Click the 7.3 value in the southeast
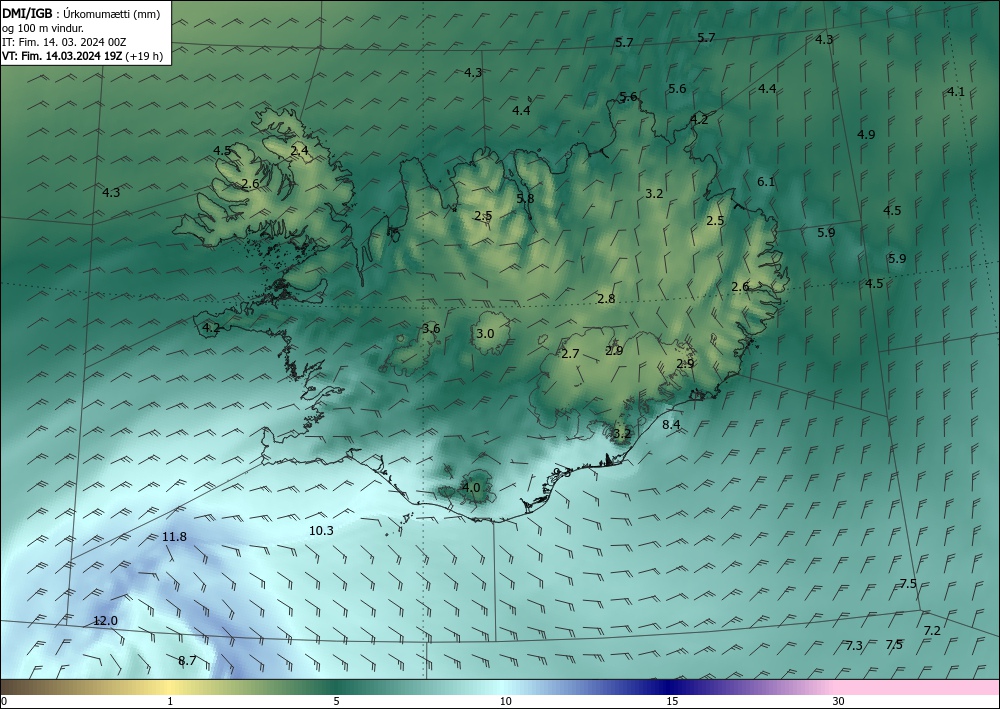Screen dimensions: 1000x709 854,646
